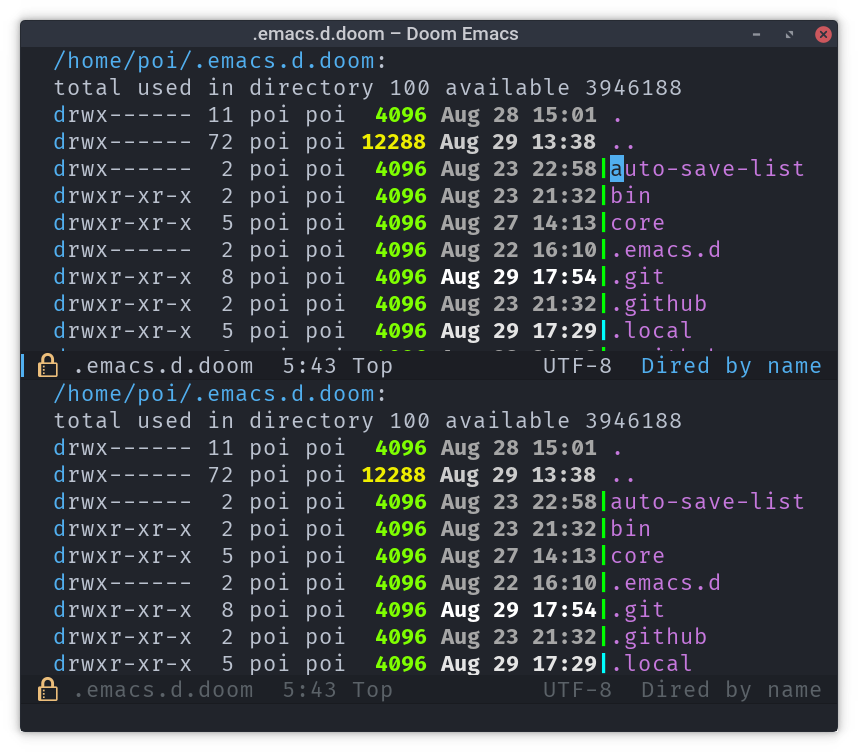This screenshot has height=752, width=858.
Task: Click 'Aug 29 17:54' date of .git, upper pane
Action: (518, 277)
